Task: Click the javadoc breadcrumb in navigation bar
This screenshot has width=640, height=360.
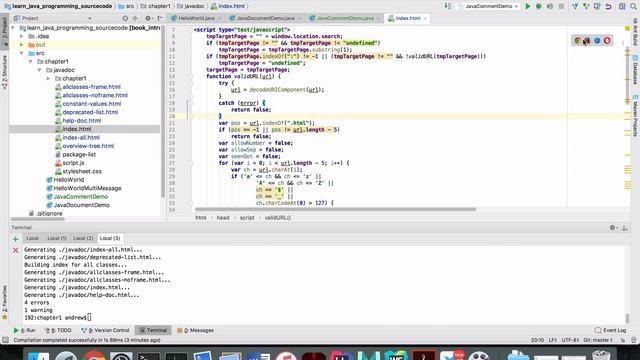Action: 194,6
